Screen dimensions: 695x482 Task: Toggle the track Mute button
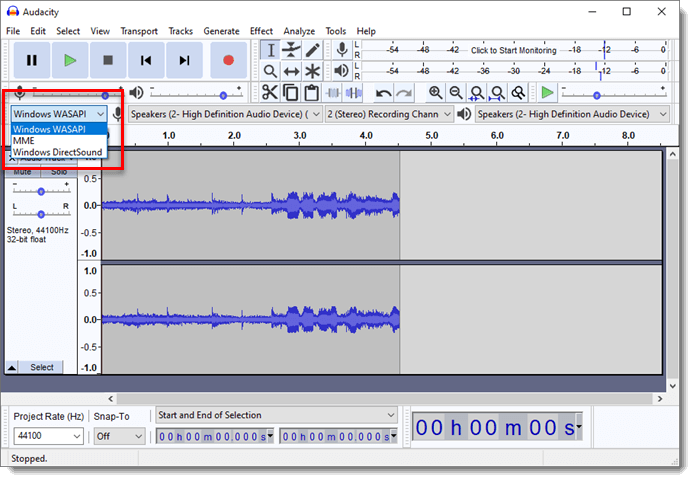[x=23, y=172]
